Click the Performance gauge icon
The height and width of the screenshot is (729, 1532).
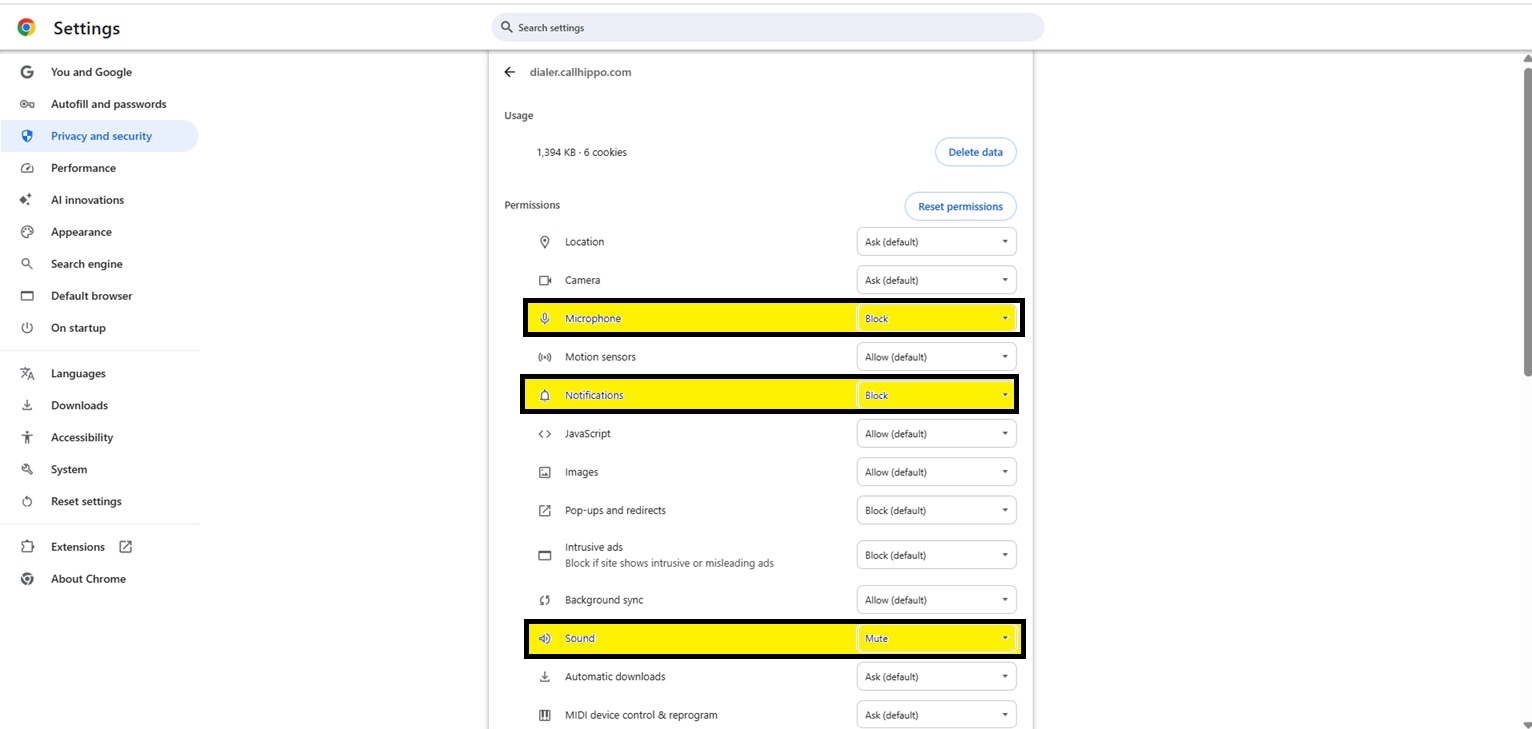[27, 168]
